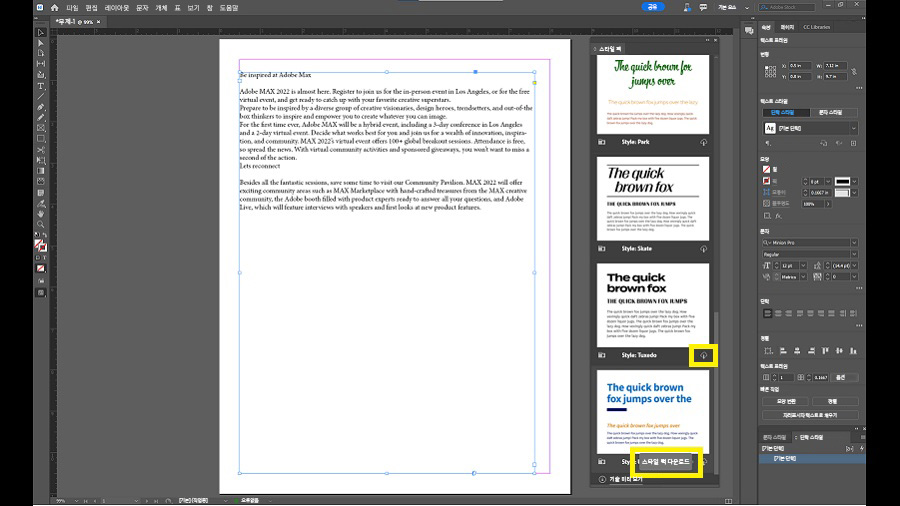Click the X position input field
Image resolution: width=900 pixels, height=506 pixels.
(x=799, y=65)
